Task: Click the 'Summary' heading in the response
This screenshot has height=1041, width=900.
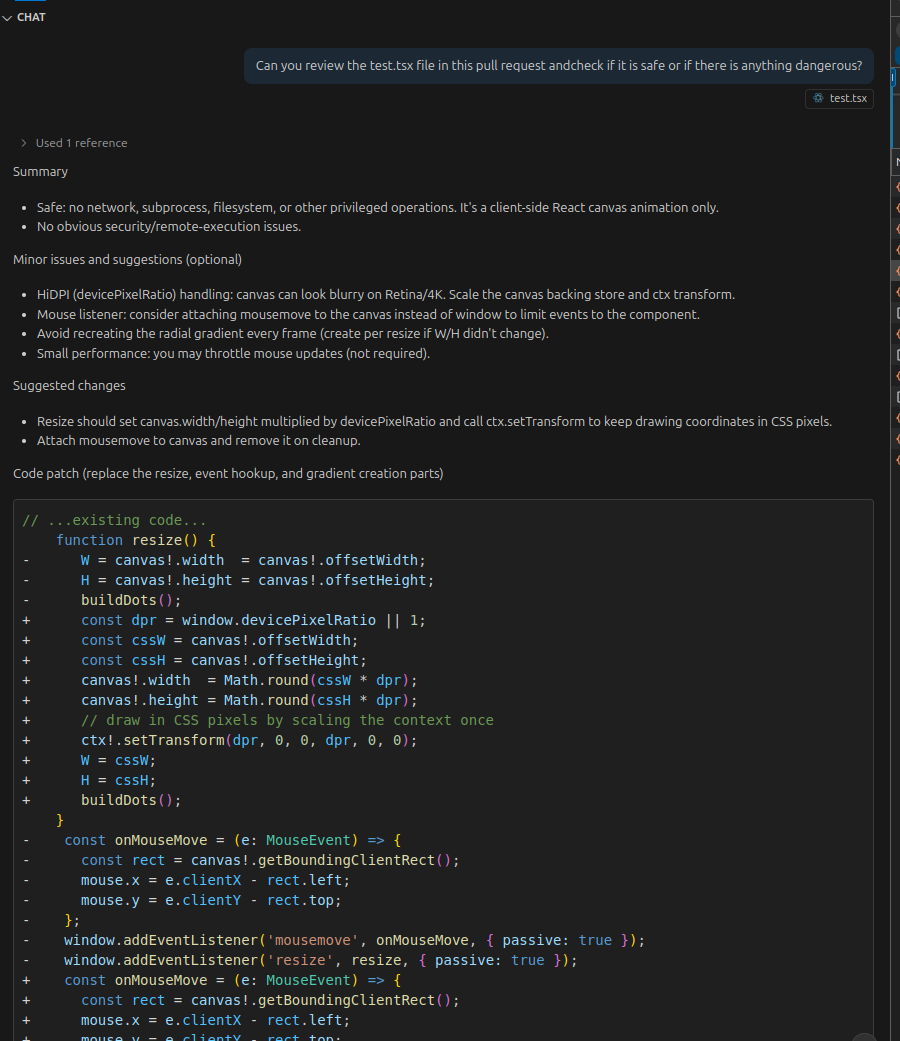Action: coord(40,172)
